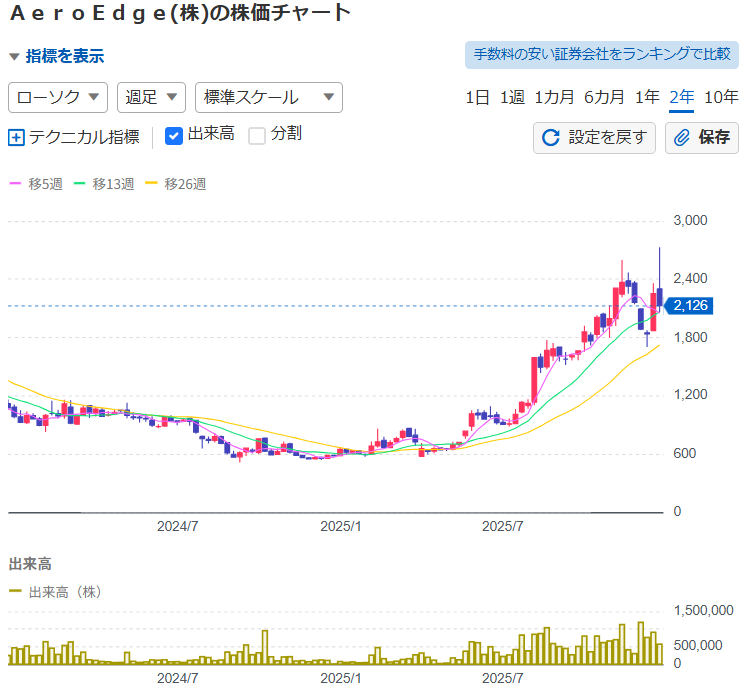The height and width of the screenshot is (690, 745).
Task: Select the 6カ月 time range
Action: (x=604, y=97)
